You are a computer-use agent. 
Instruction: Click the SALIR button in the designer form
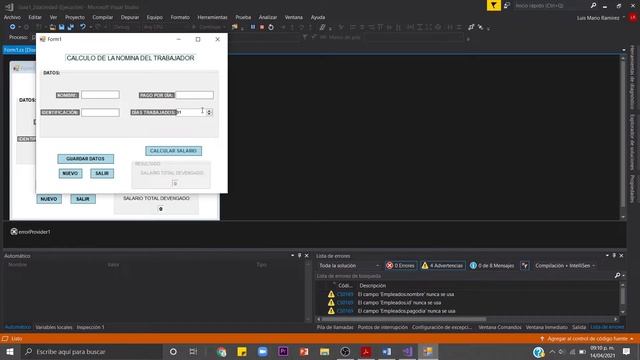click(x=83, y=199)
